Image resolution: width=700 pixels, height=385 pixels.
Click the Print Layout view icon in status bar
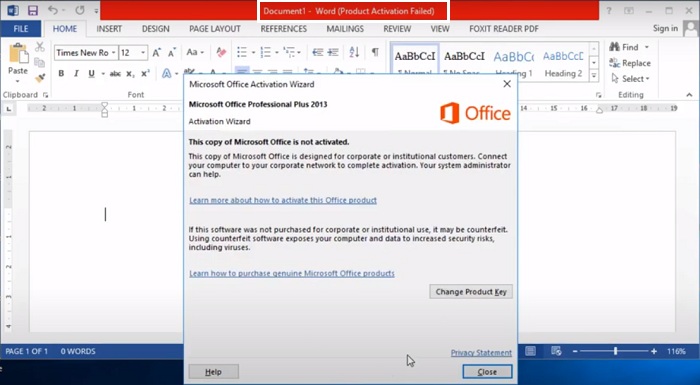coord(530,352)
